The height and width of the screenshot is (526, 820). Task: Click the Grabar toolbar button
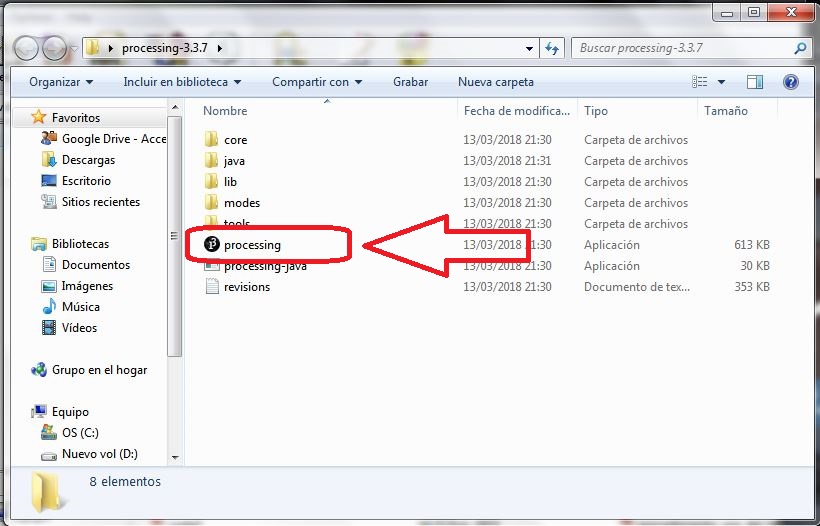coord(411,82)
